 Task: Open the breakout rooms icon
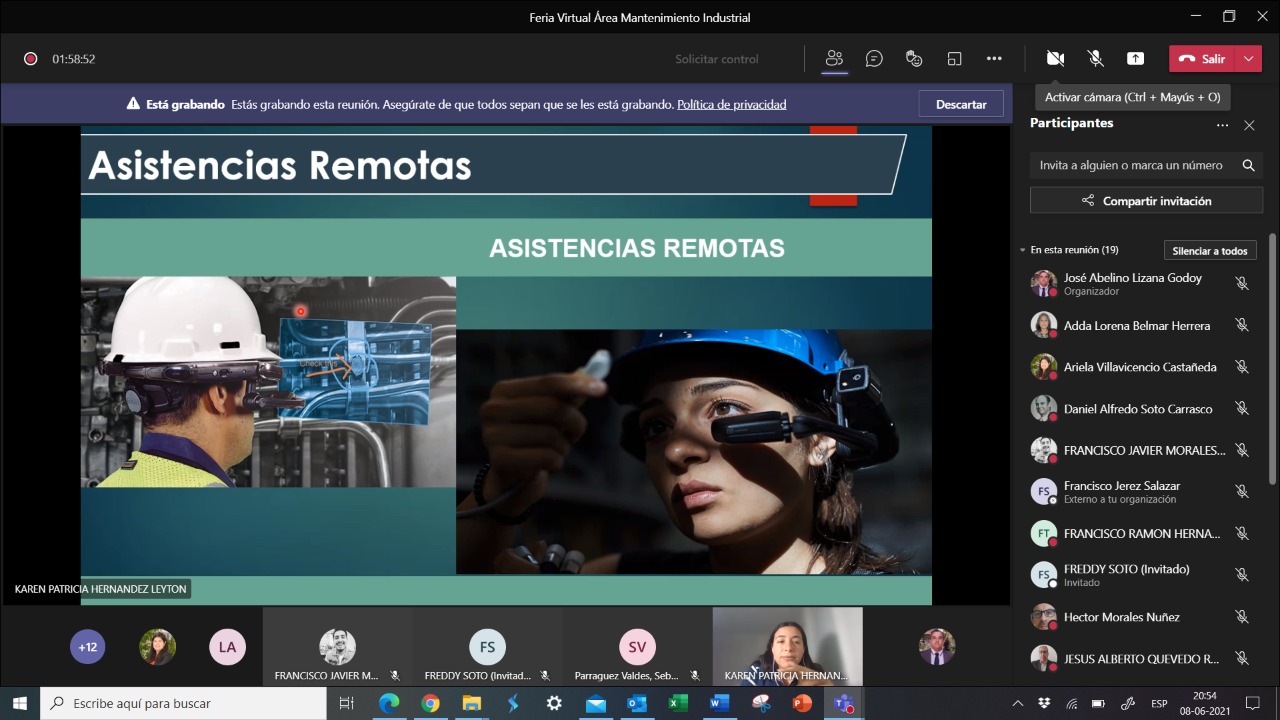[954, 58]
